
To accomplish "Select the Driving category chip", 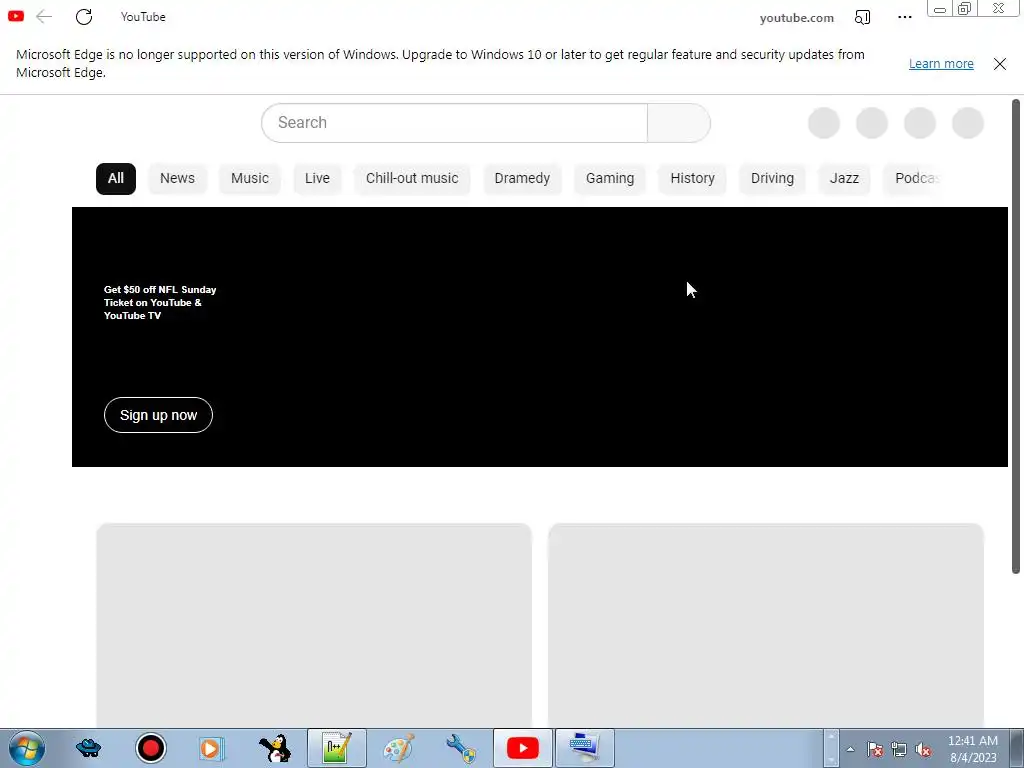I will click(x=772, y=178).
